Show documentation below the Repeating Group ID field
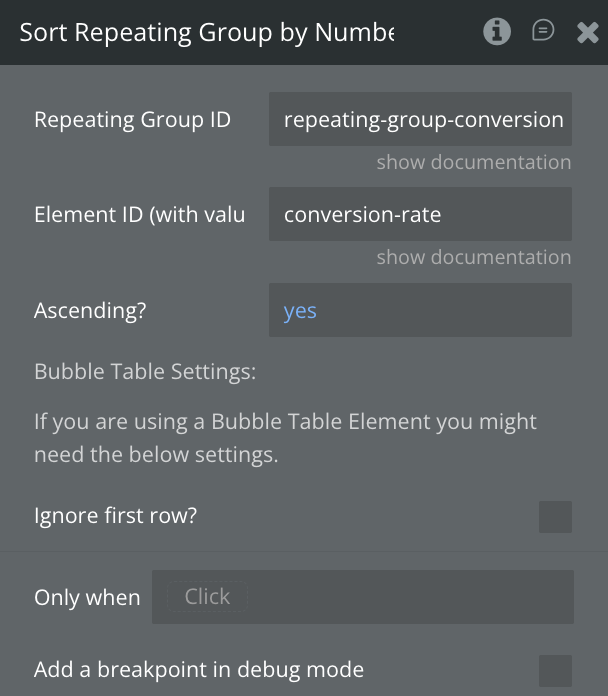The image size is (608, 696). click(473, 162)
